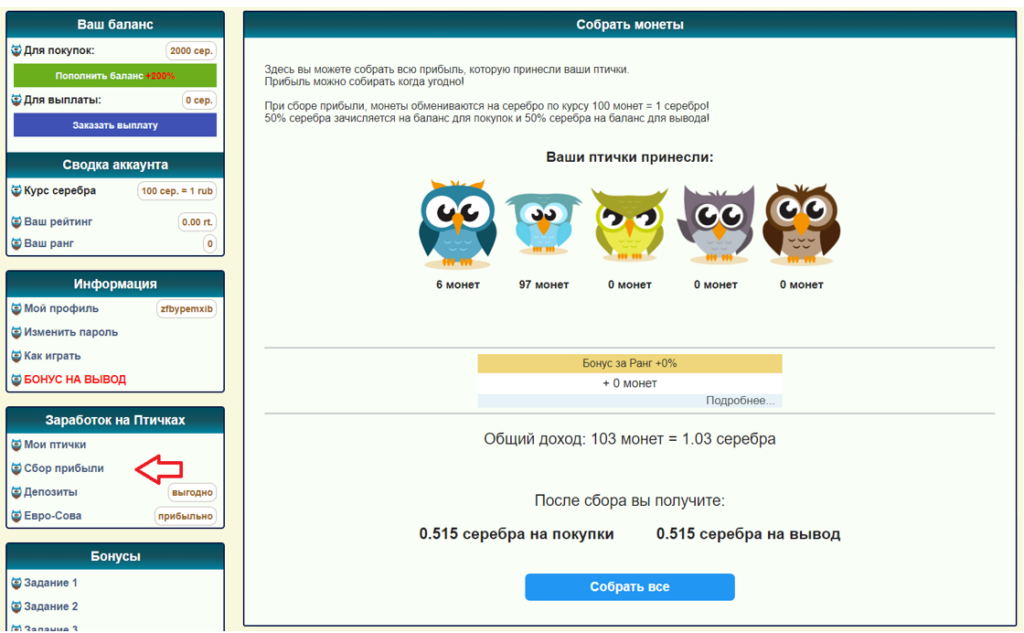Screen dimensions: 1024x633
Task: Open the Изменить пароль link
Action: (71, 333)
